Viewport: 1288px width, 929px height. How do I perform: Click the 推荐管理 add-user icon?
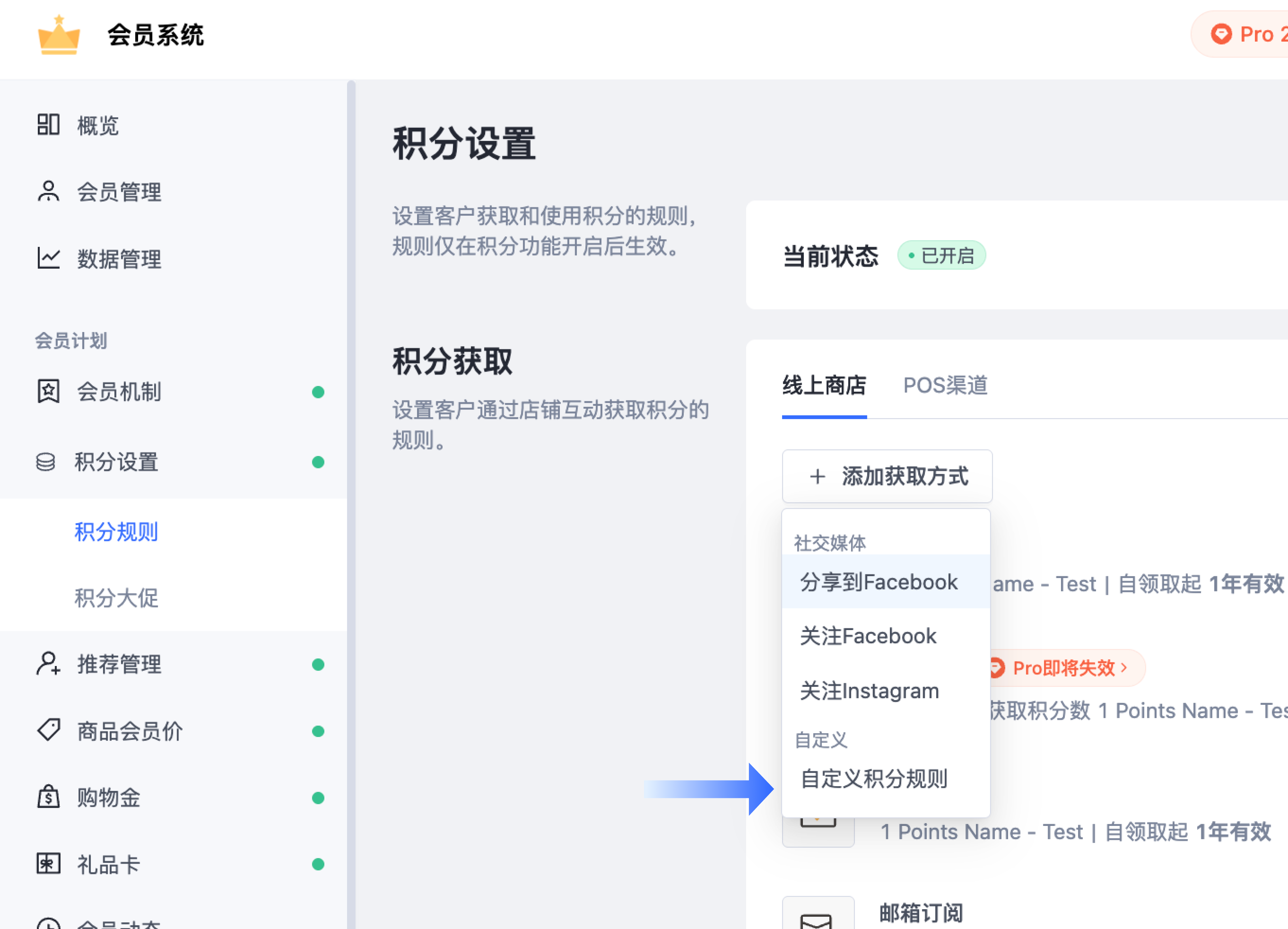48,664
